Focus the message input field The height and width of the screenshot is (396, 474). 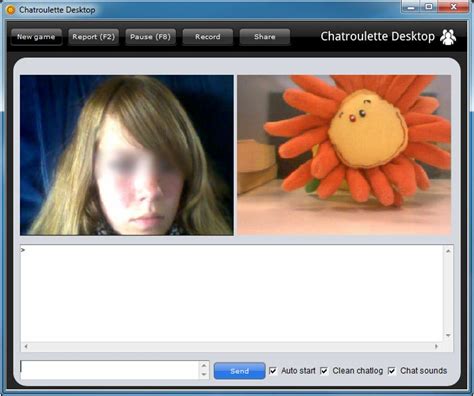click(110, 370)
